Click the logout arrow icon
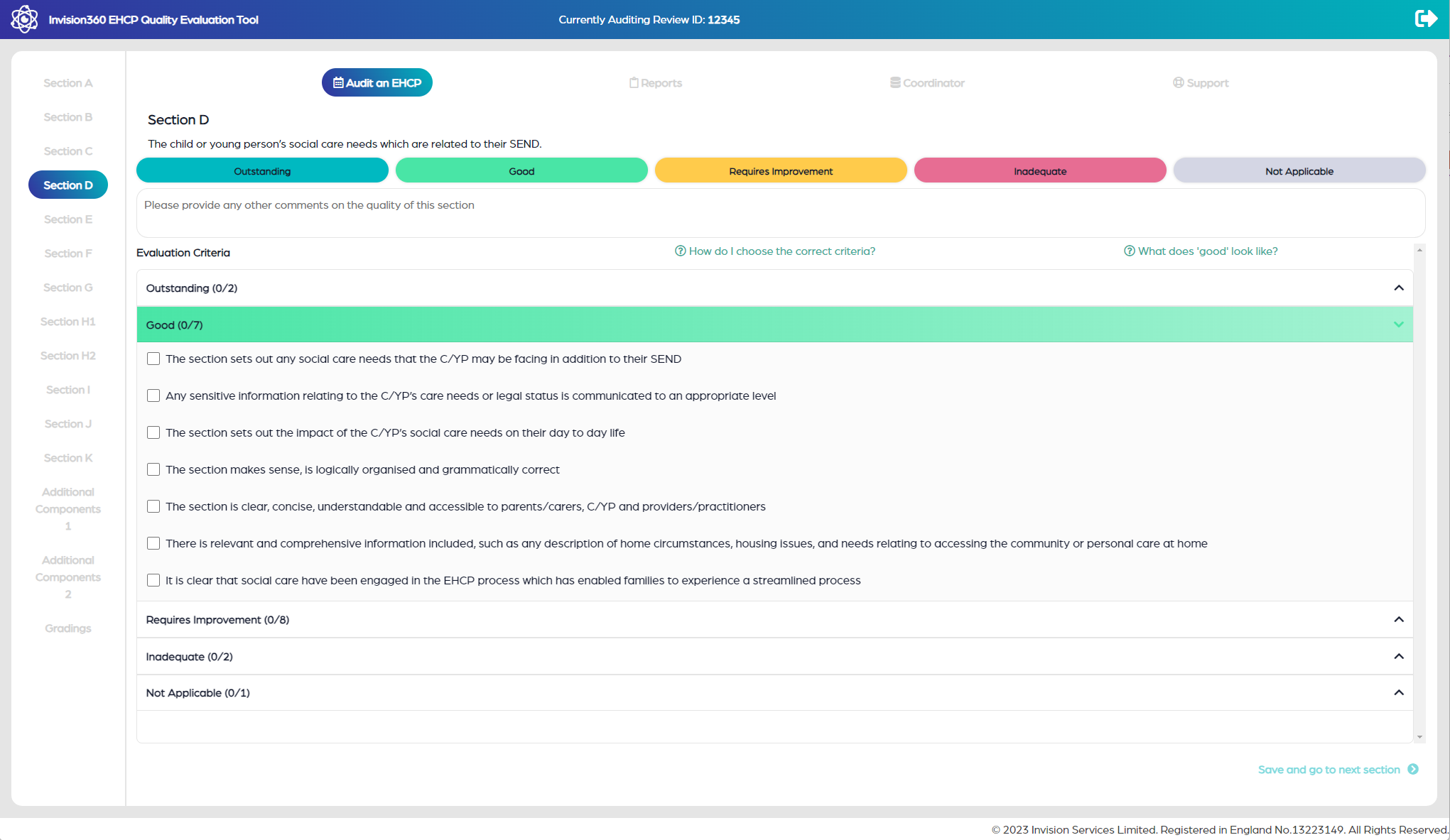Viewport: 1450px width, 840px height. coord(1425,18)
